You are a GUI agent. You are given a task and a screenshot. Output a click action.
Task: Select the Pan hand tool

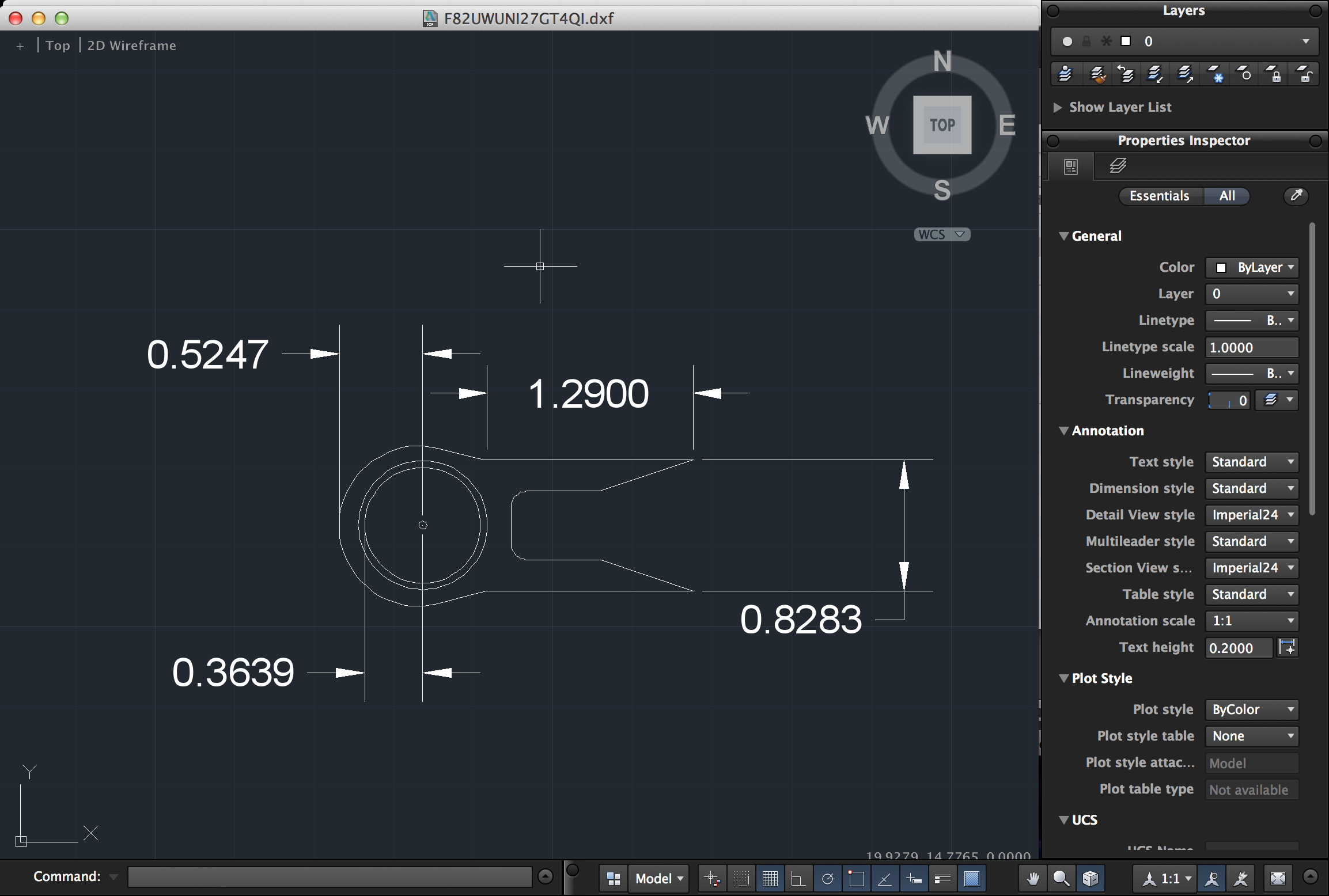point(1033,878)
